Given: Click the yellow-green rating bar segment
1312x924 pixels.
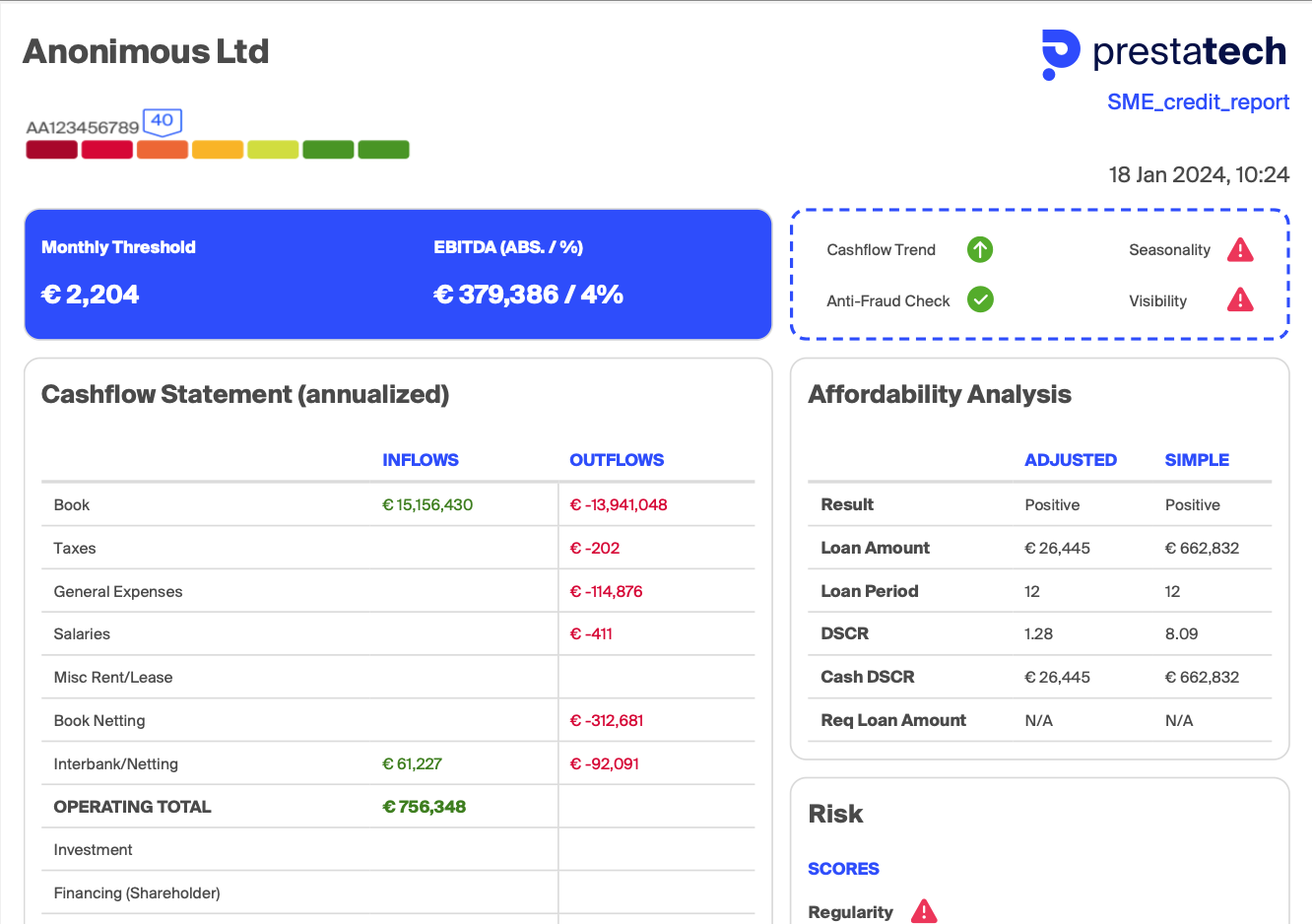Looking at the screenshot, I should 273,150.
